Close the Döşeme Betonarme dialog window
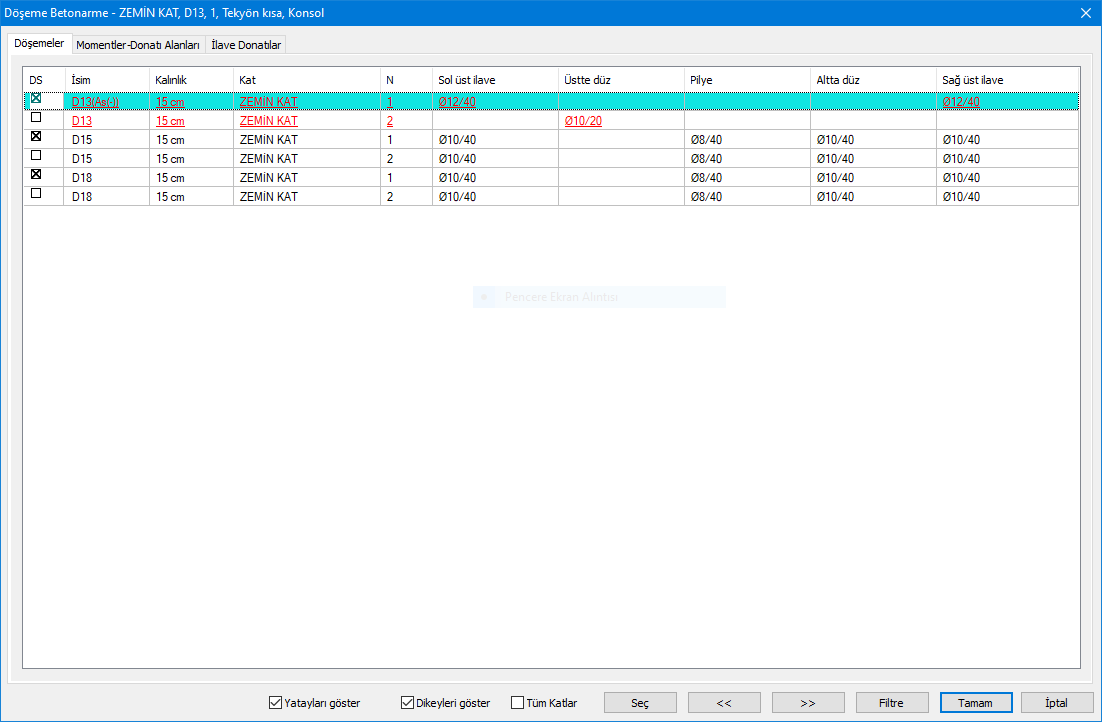This screenshot has width=1102, height=722. pos(1085,13)
